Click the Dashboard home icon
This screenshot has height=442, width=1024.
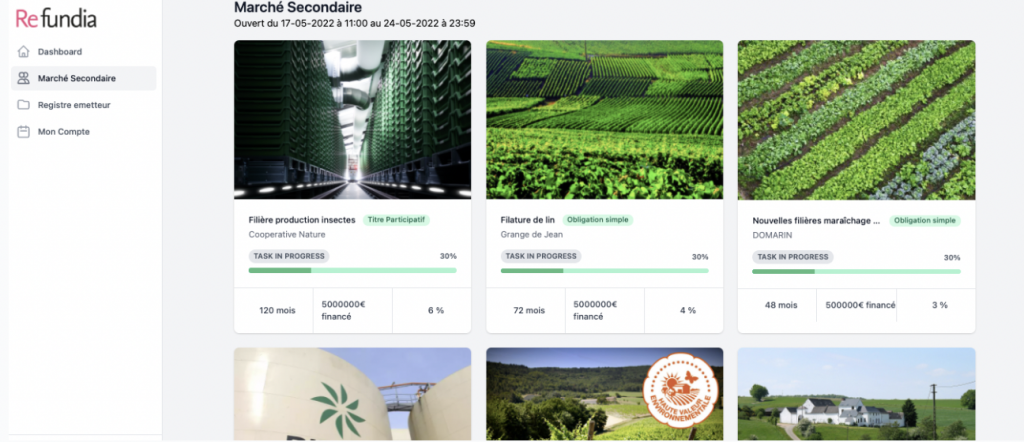pyautogui.click(x=24, y=52)
